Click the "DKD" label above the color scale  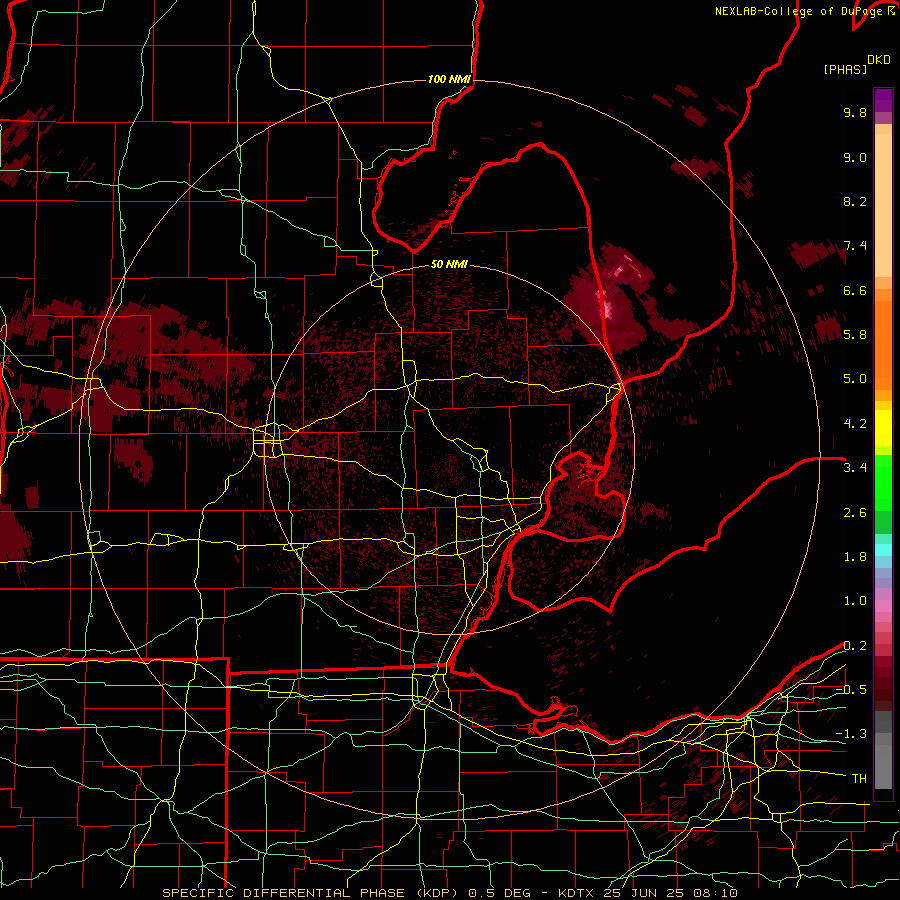coord(879,60)
